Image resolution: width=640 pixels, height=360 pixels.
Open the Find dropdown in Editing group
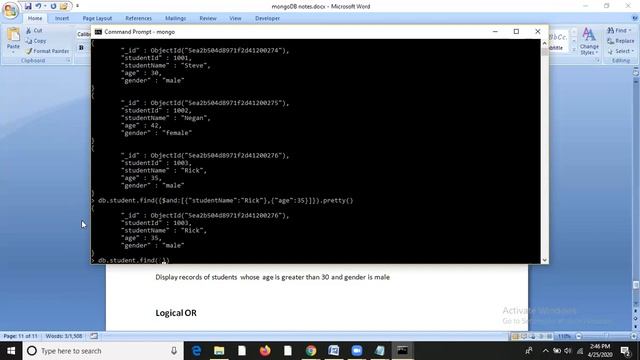(619, 31)
